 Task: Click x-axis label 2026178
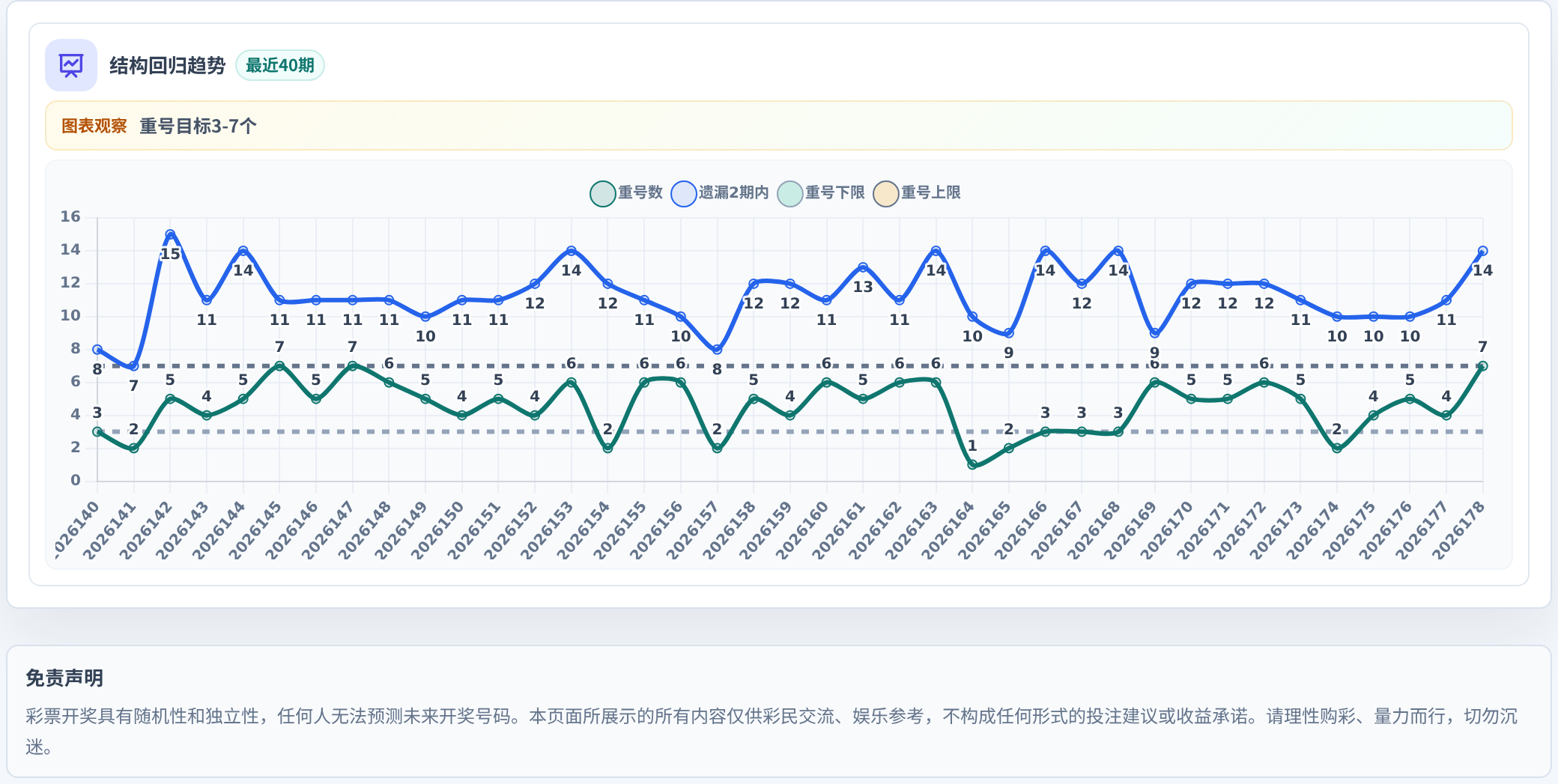point(1458,530)
